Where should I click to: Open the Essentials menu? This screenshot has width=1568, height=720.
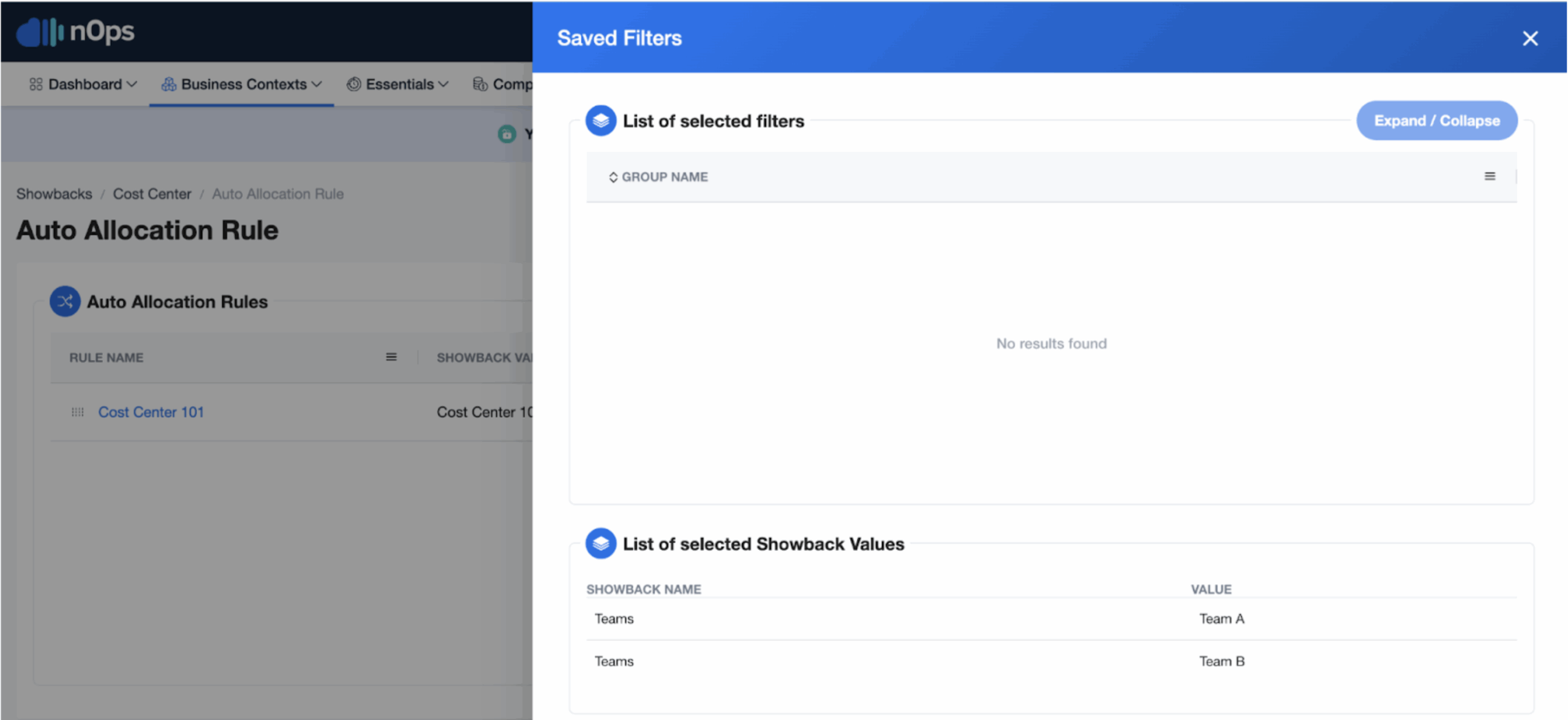398,84
